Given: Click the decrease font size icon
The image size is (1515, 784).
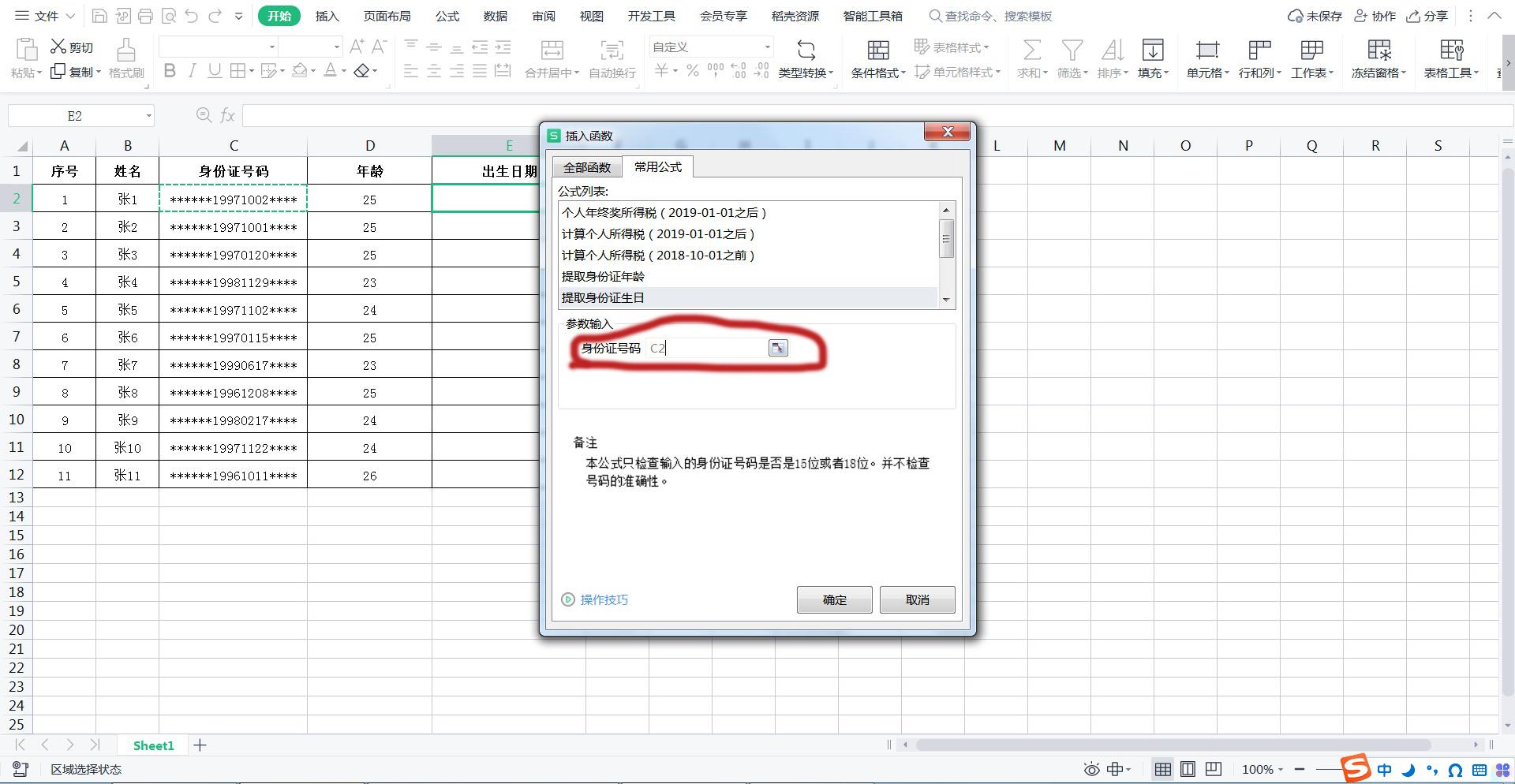Looking at the screenshot, I should click(379, 47).
